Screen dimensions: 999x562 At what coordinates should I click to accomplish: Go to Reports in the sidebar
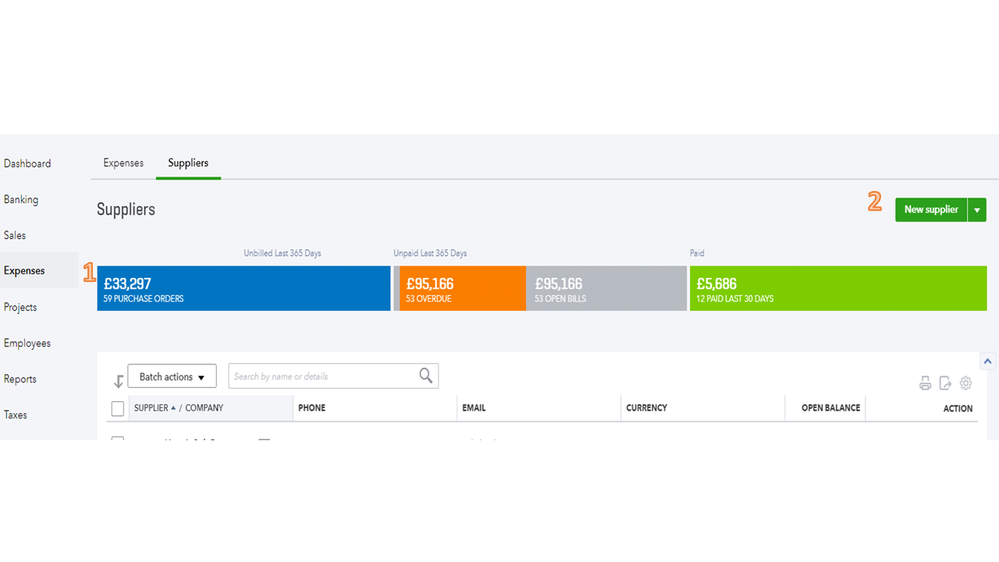[x=20, y=379]
